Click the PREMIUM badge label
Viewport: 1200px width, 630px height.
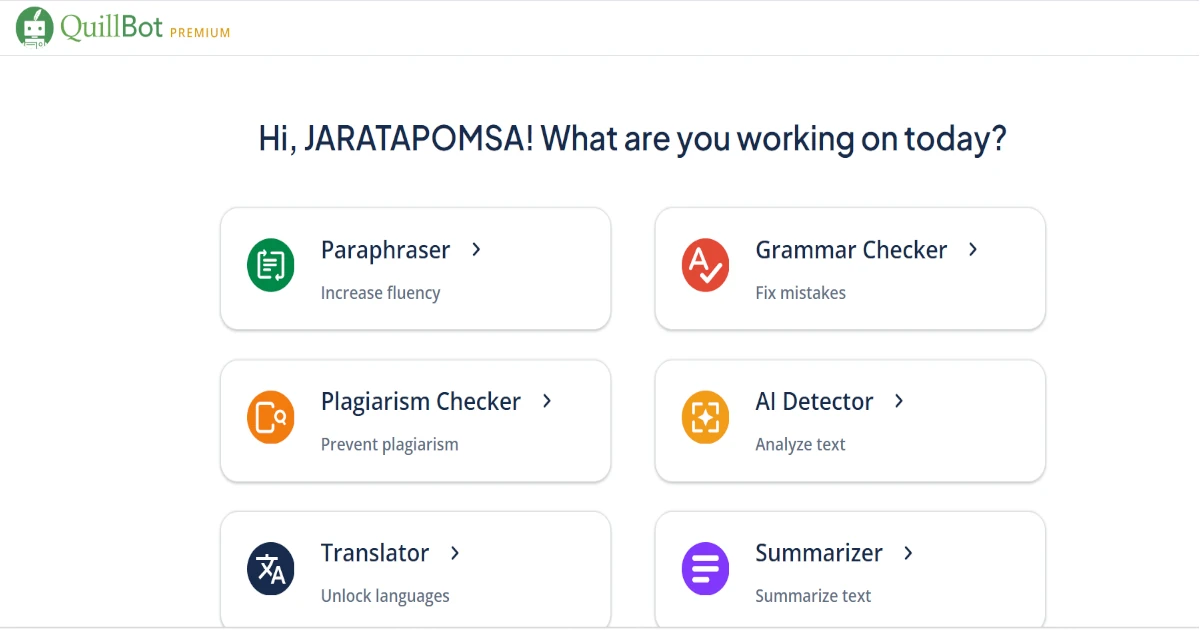coord(200,33)
